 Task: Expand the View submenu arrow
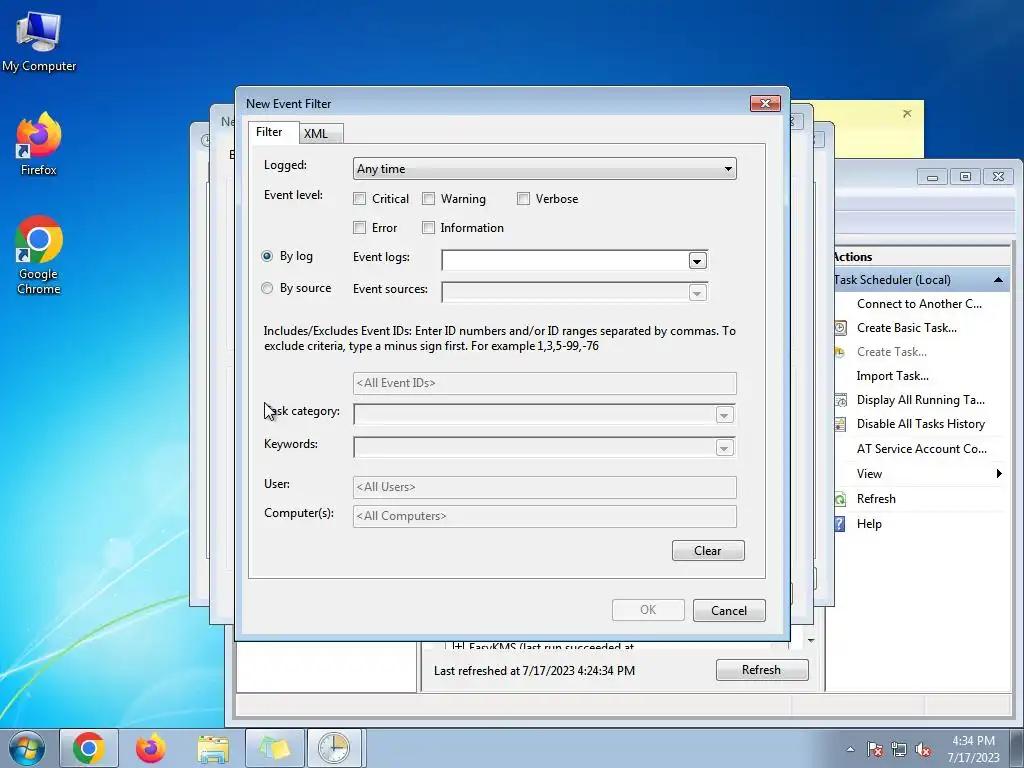[x=999, y=473]
